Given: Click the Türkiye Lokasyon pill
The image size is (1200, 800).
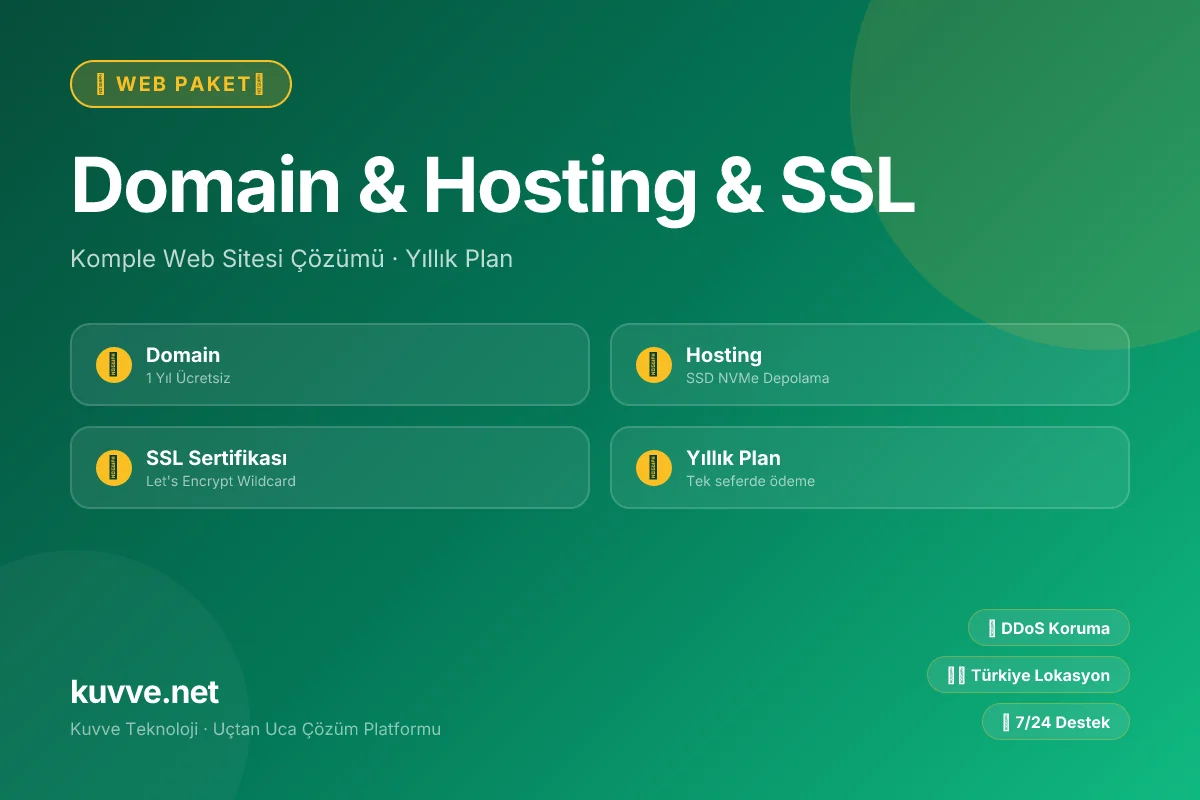Looking at the screenshot, I should 1028,675.
